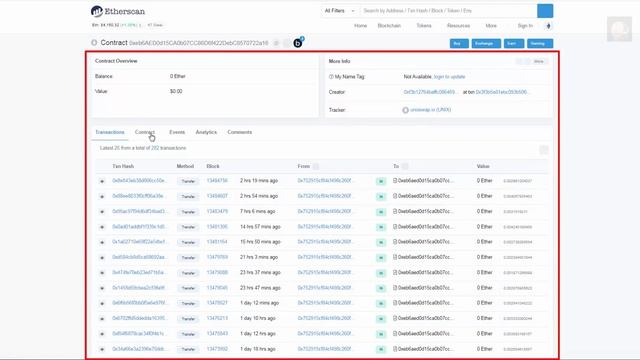Screen dimensions: 640x360
Task: Open the From address in 14 hrs 57 mins ago row
Action: (326, 227)
